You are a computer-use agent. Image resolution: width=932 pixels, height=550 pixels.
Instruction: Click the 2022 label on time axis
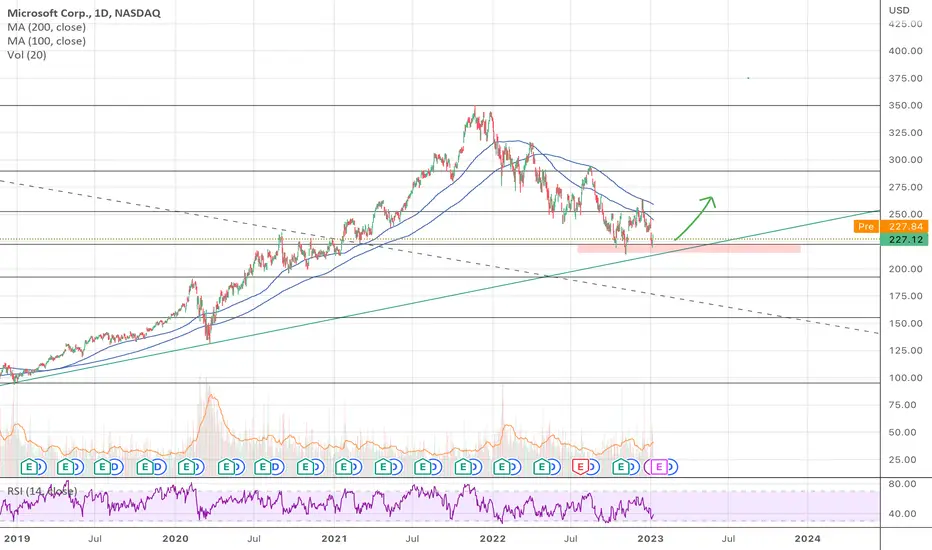pos(493,539)
